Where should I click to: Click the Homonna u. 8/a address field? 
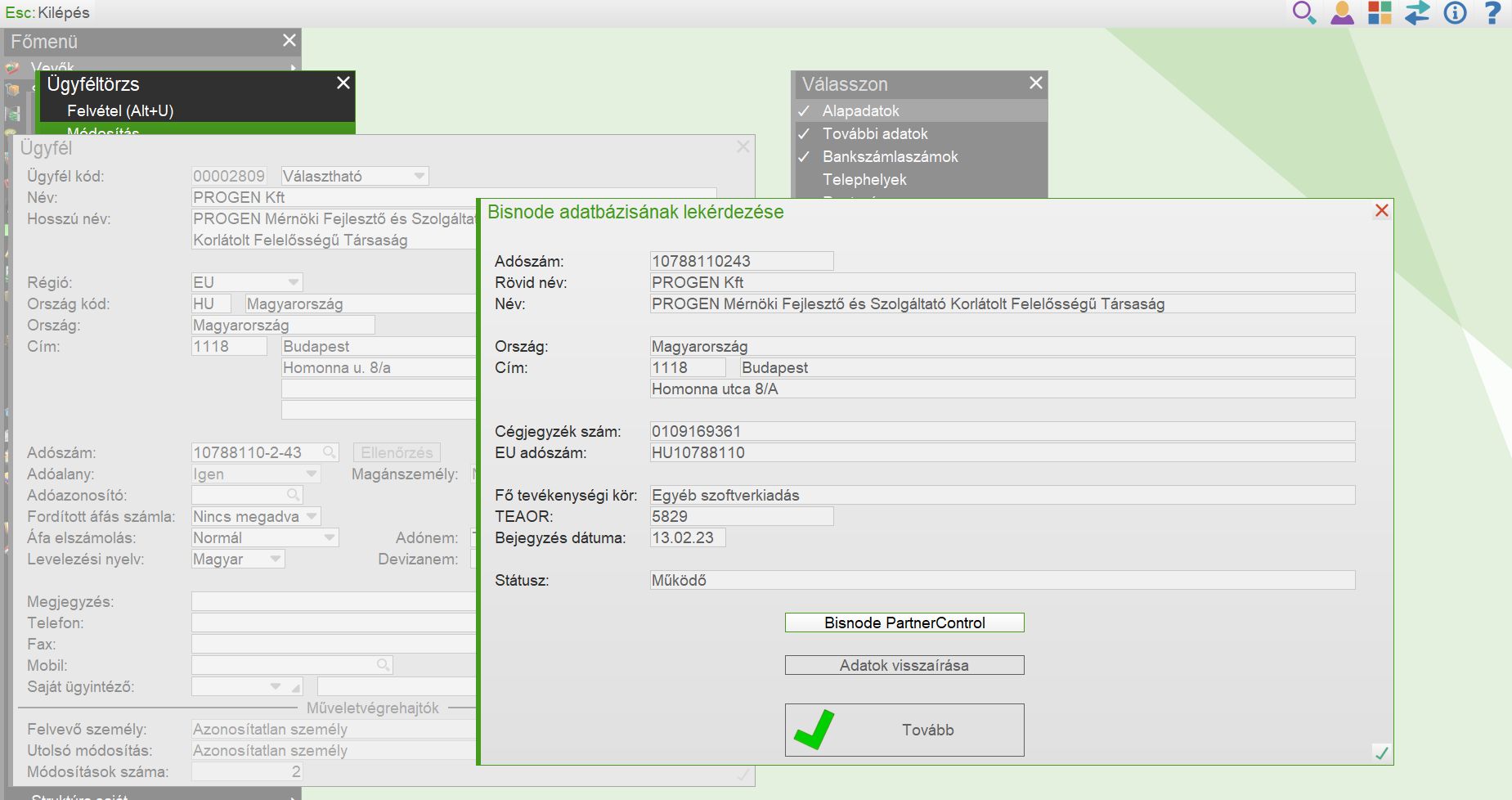tap(379, 367)
